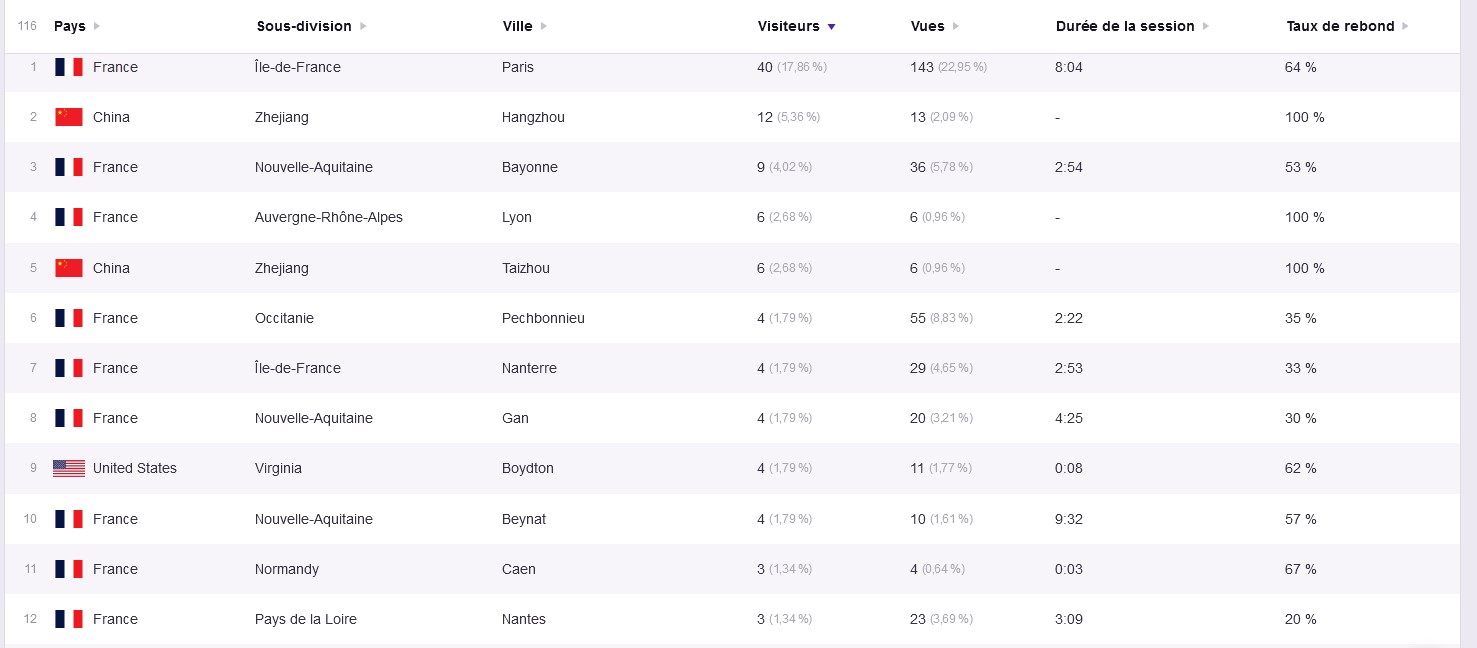This screenshot has width=1477, height=648.
Task: Sort by Taux de rebond arrow
Action: pyautogui.click(x=1406, y=27)
